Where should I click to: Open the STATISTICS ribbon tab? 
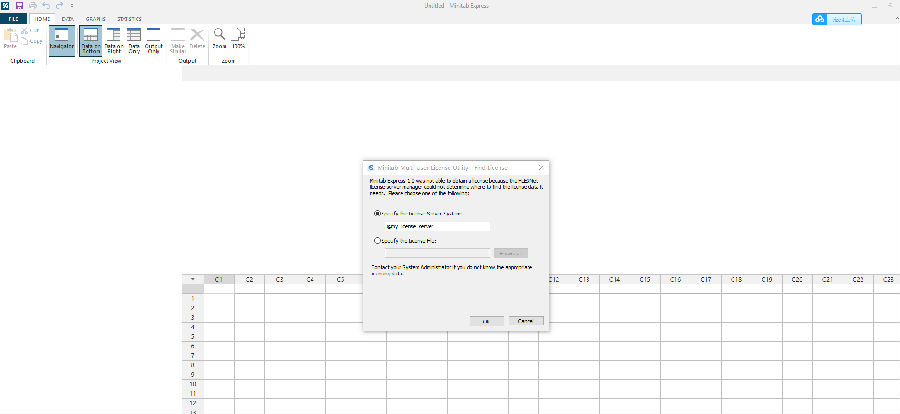point(129,19)
